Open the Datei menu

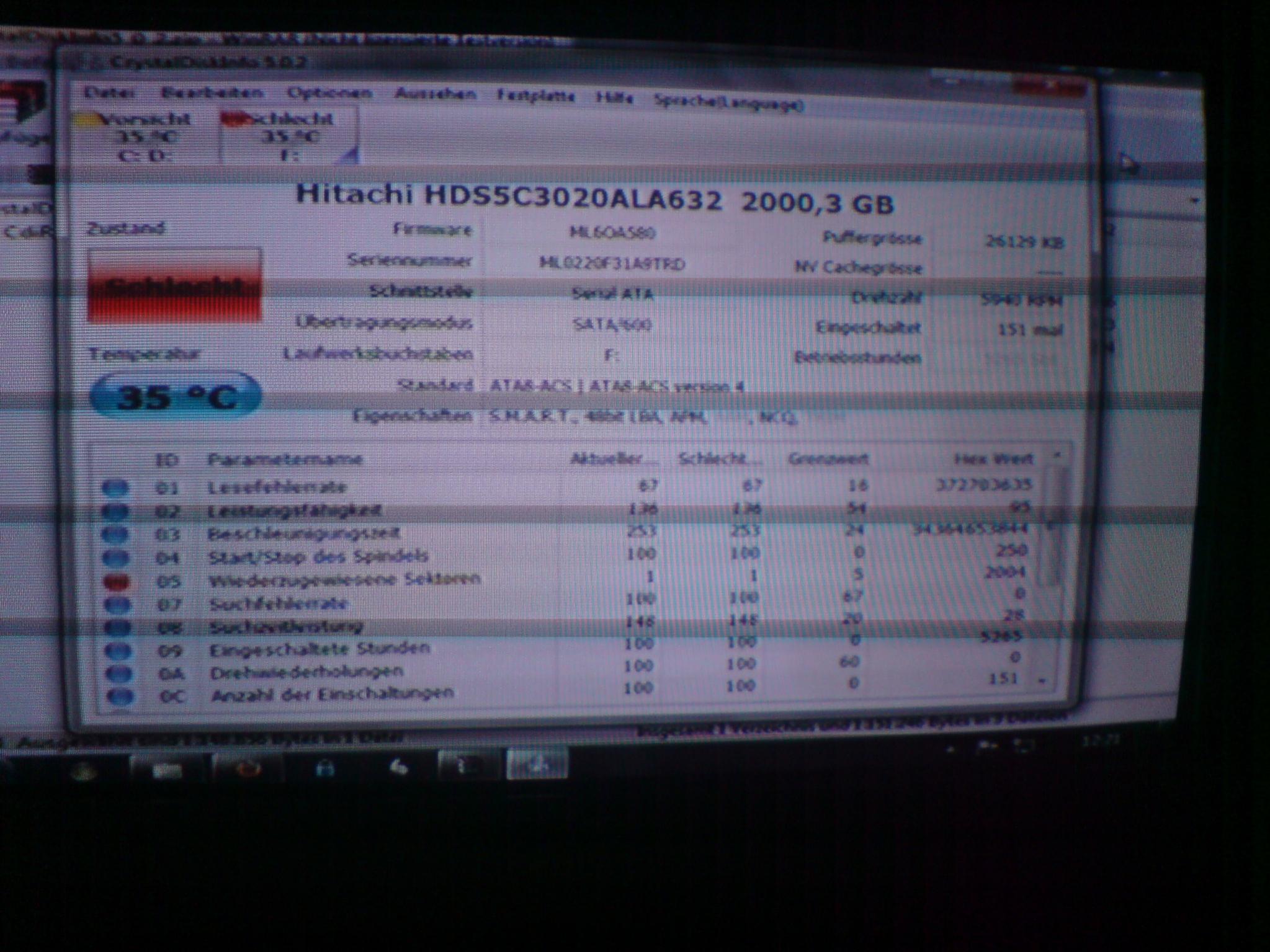pyautogui.click(x=109, y=93)
